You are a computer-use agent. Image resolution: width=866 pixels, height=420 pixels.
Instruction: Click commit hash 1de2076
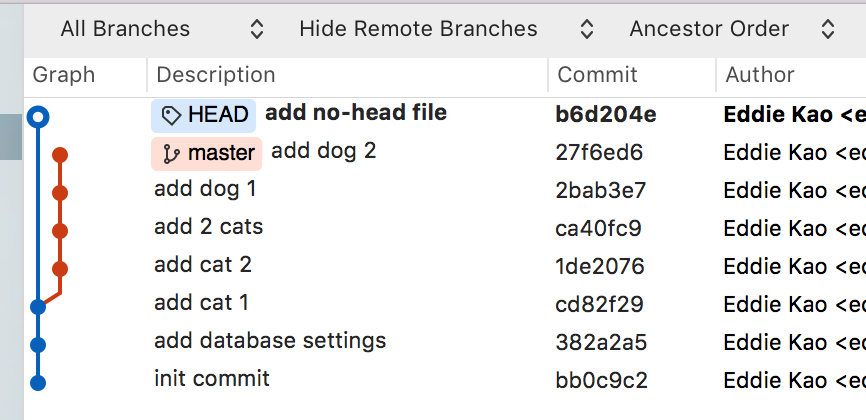(600, 266)
